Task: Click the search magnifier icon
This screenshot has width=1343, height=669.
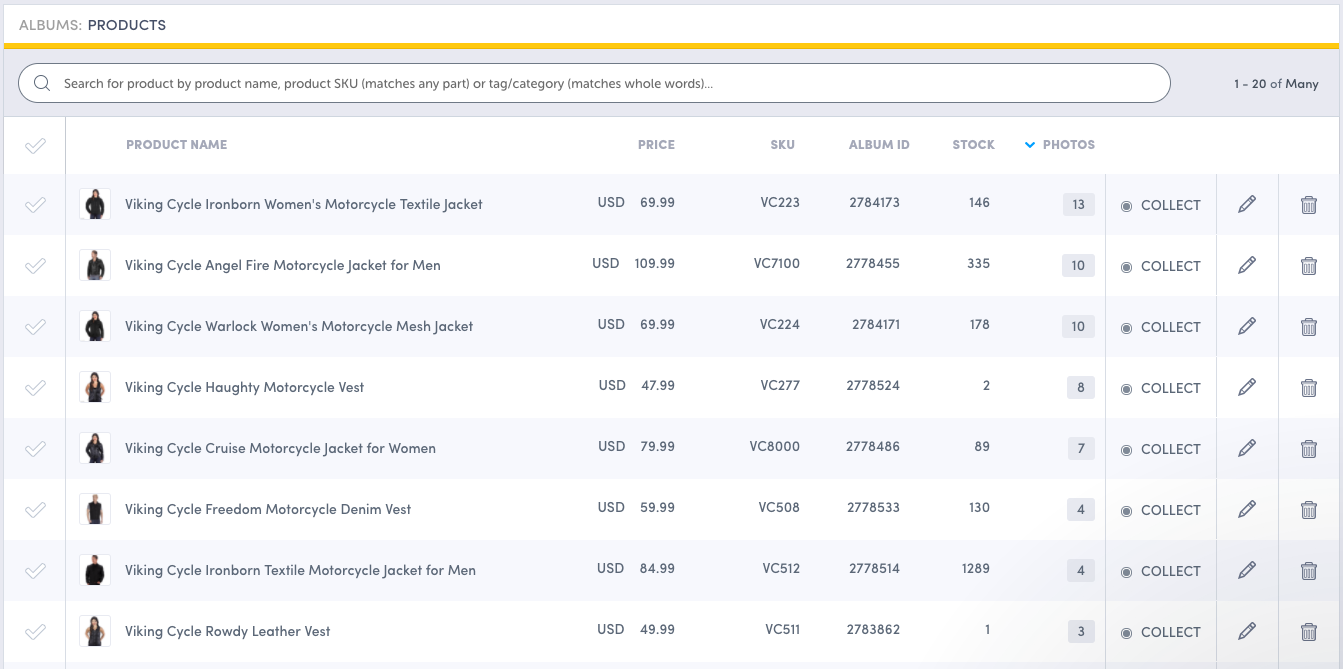Action: [x=42, y=83]
